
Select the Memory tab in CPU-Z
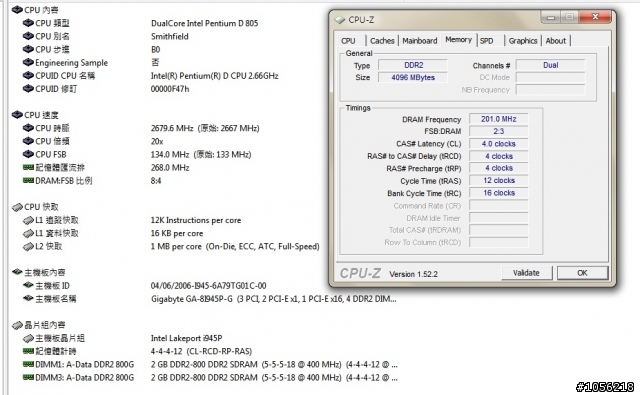pyautogui.click(x=458, y=40)
